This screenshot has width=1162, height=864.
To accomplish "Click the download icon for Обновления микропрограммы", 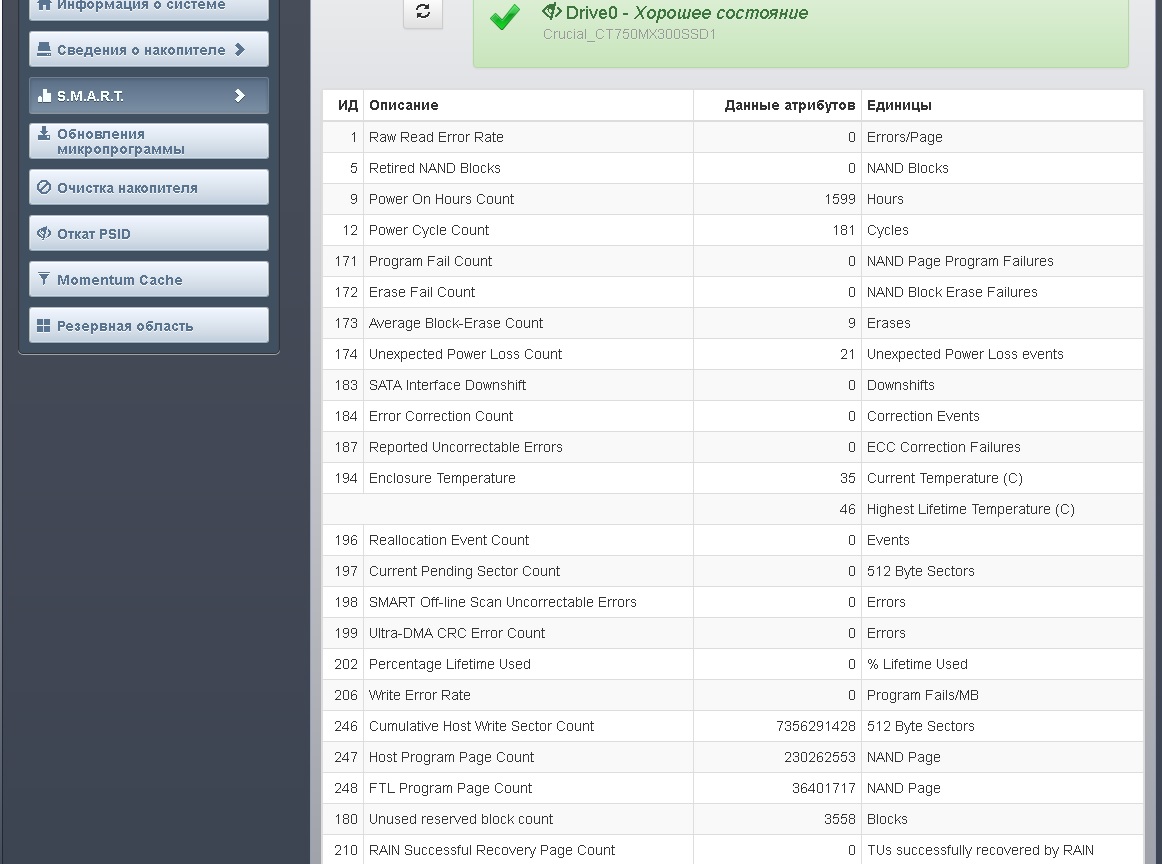I will [44, 134].
